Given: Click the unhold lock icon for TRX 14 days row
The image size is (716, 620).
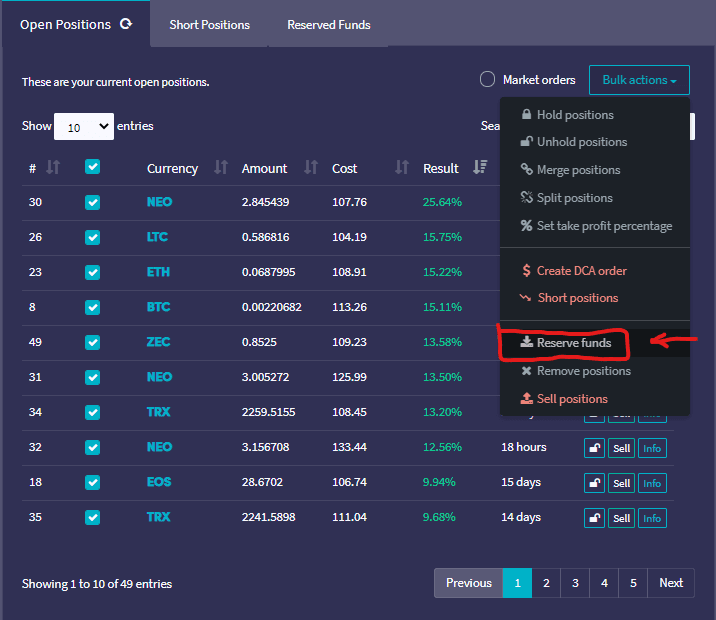Looking at the screenshot, I should click(x=594, y=518).
